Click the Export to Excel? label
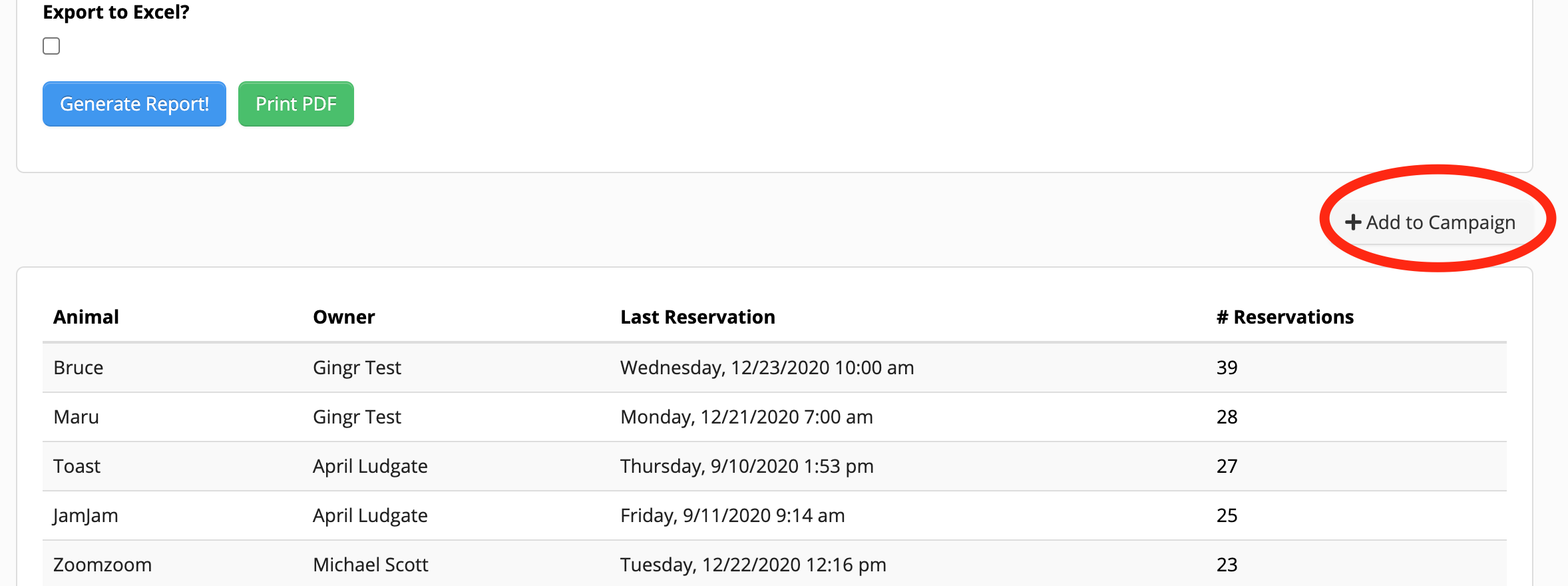Image resolution: width=1568 pixels, height=586 pixels. (x=116, y=11)
